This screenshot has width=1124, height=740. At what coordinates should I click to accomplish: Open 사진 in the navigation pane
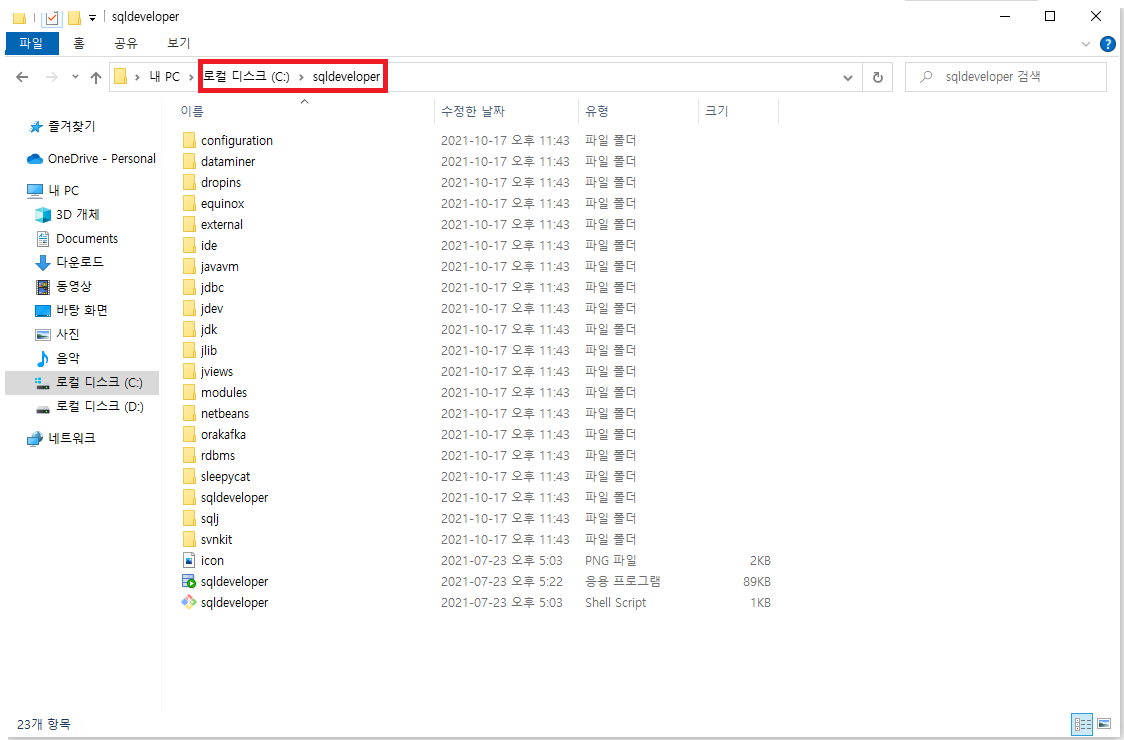coord(57,334)
